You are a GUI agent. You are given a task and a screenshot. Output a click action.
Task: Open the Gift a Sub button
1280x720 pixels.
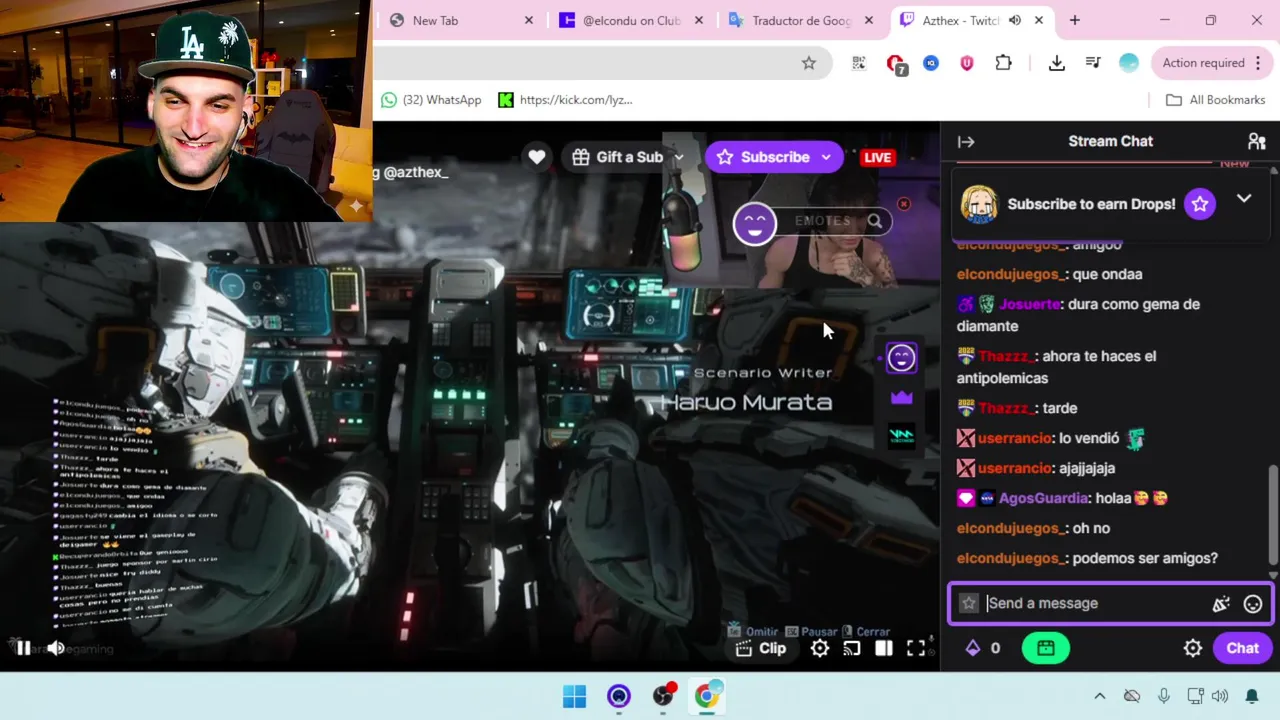[616, 157]
